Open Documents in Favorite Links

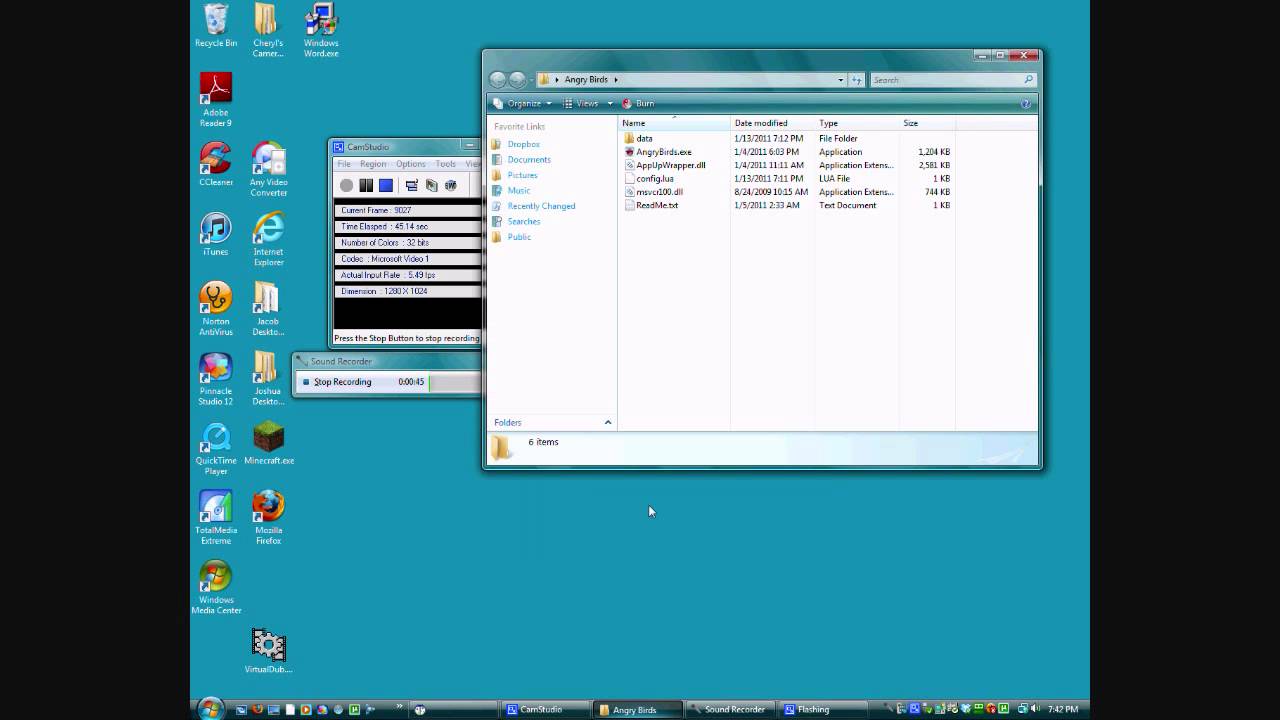tap(521, 160)
